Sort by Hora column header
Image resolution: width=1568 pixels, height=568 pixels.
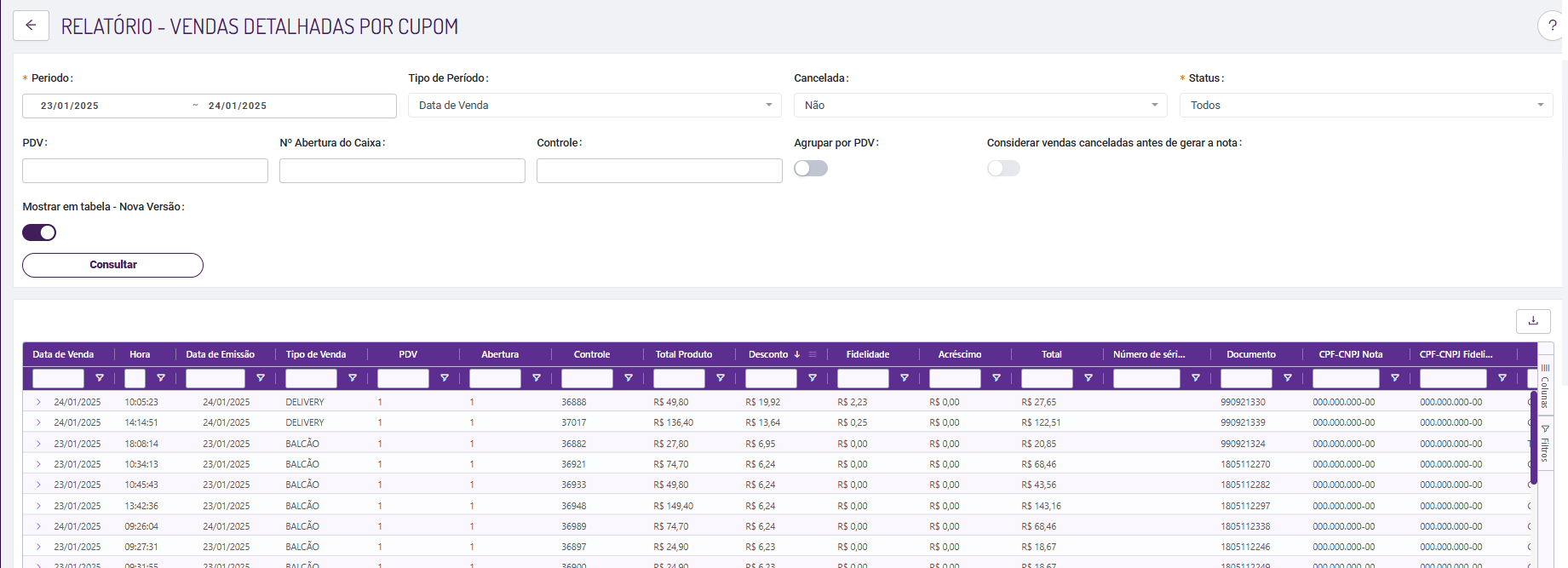(x=140, y=354)
